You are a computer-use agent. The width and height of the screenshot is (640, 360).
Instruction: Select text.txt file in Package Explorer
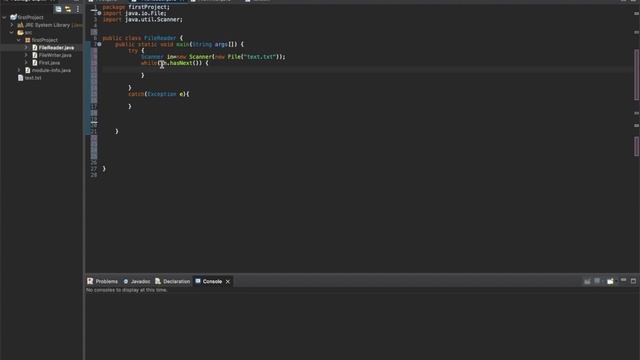33,78
